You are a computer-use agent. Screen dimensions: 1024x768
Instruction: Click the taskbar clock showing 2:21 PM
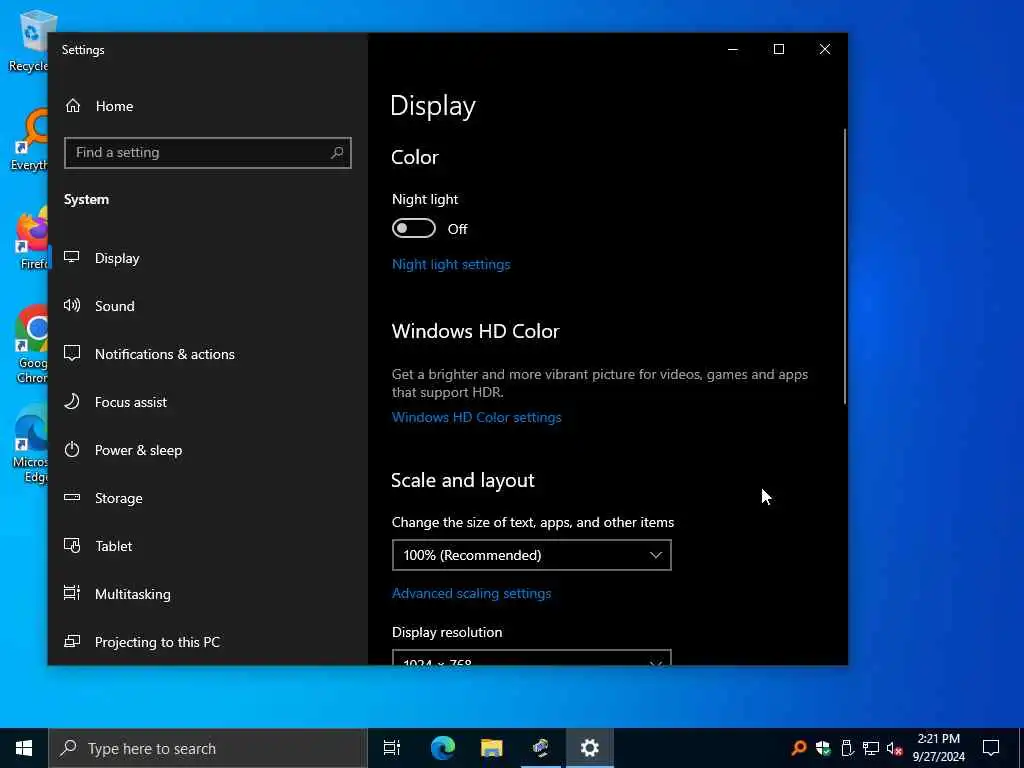pyautogui.click(x=938, y=748)
